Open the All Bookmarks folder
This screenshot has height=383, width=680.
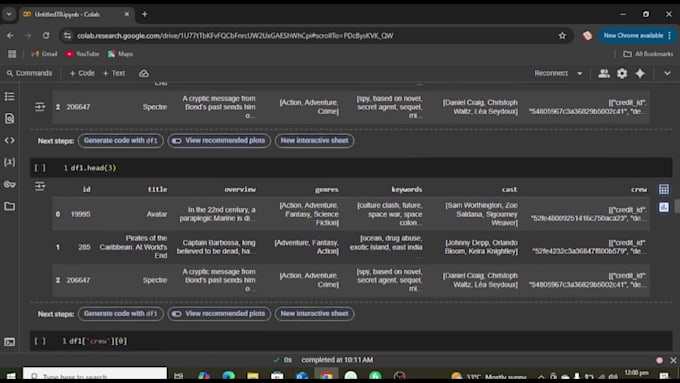tap(648, 54)
